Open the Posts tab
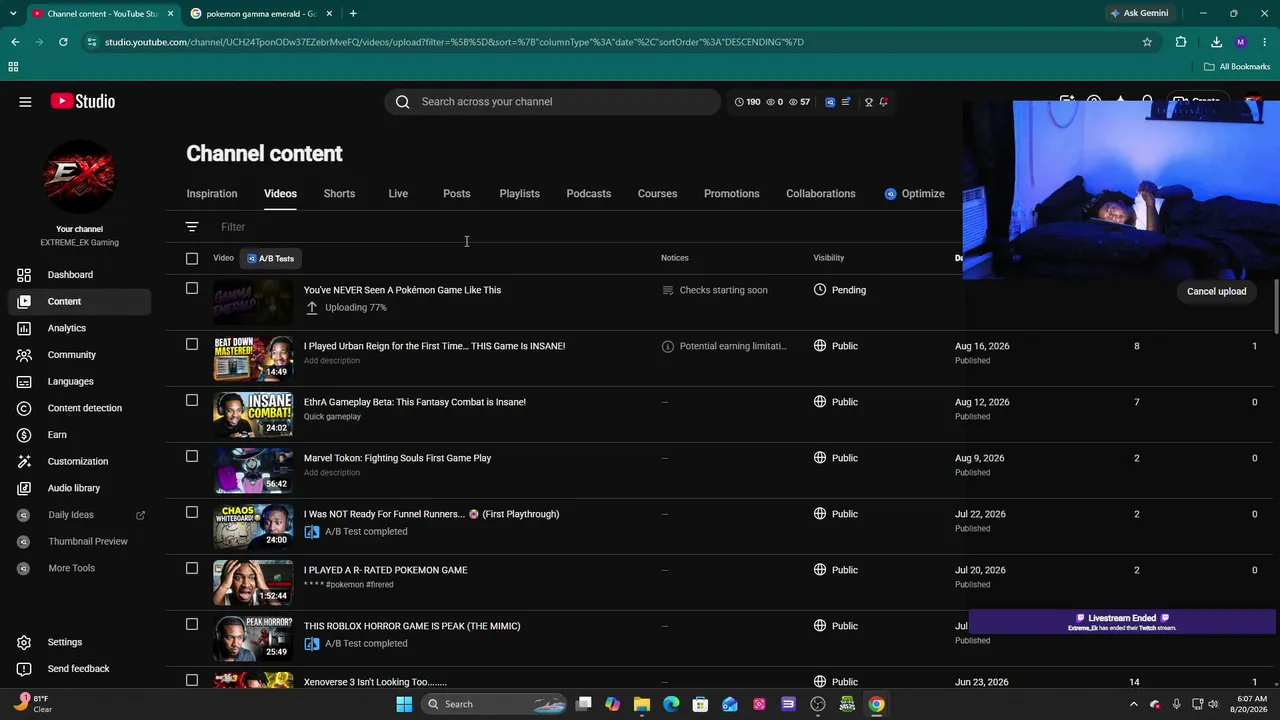1280x720 pixels. click(x=456, y=194)
